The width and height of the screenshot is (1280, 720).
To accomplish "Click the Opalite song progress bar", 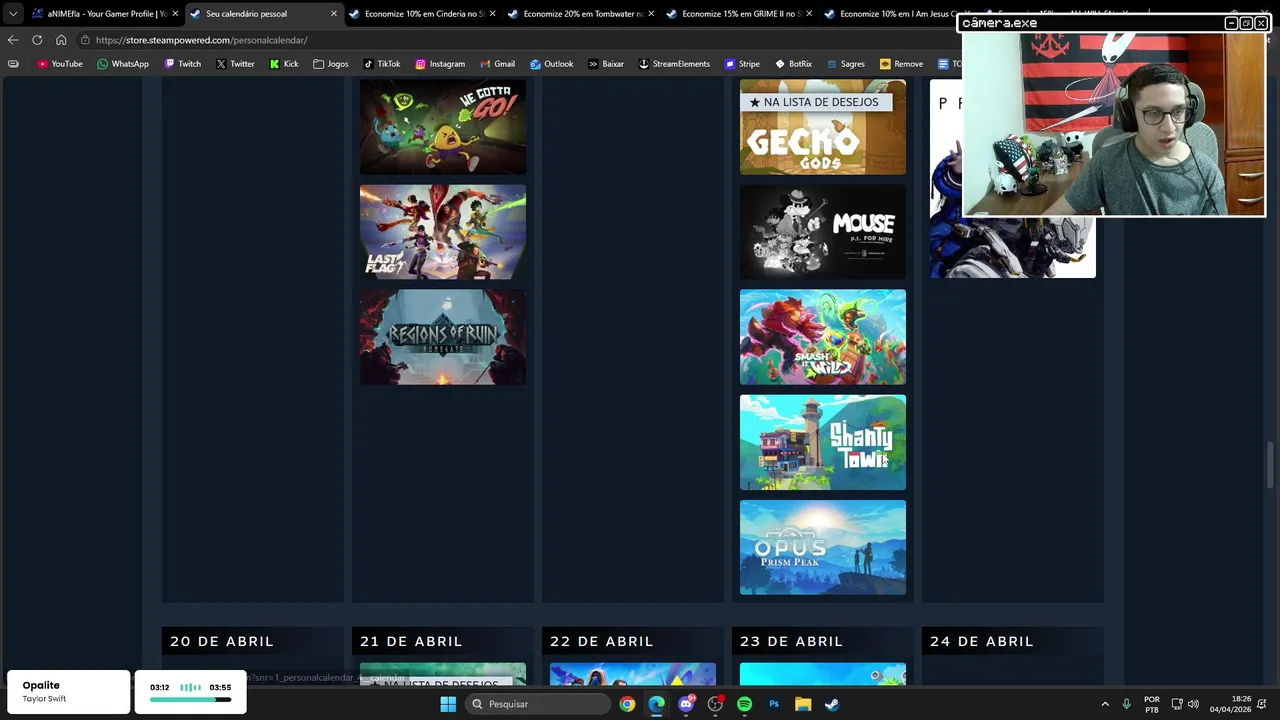I will (190, 700).
